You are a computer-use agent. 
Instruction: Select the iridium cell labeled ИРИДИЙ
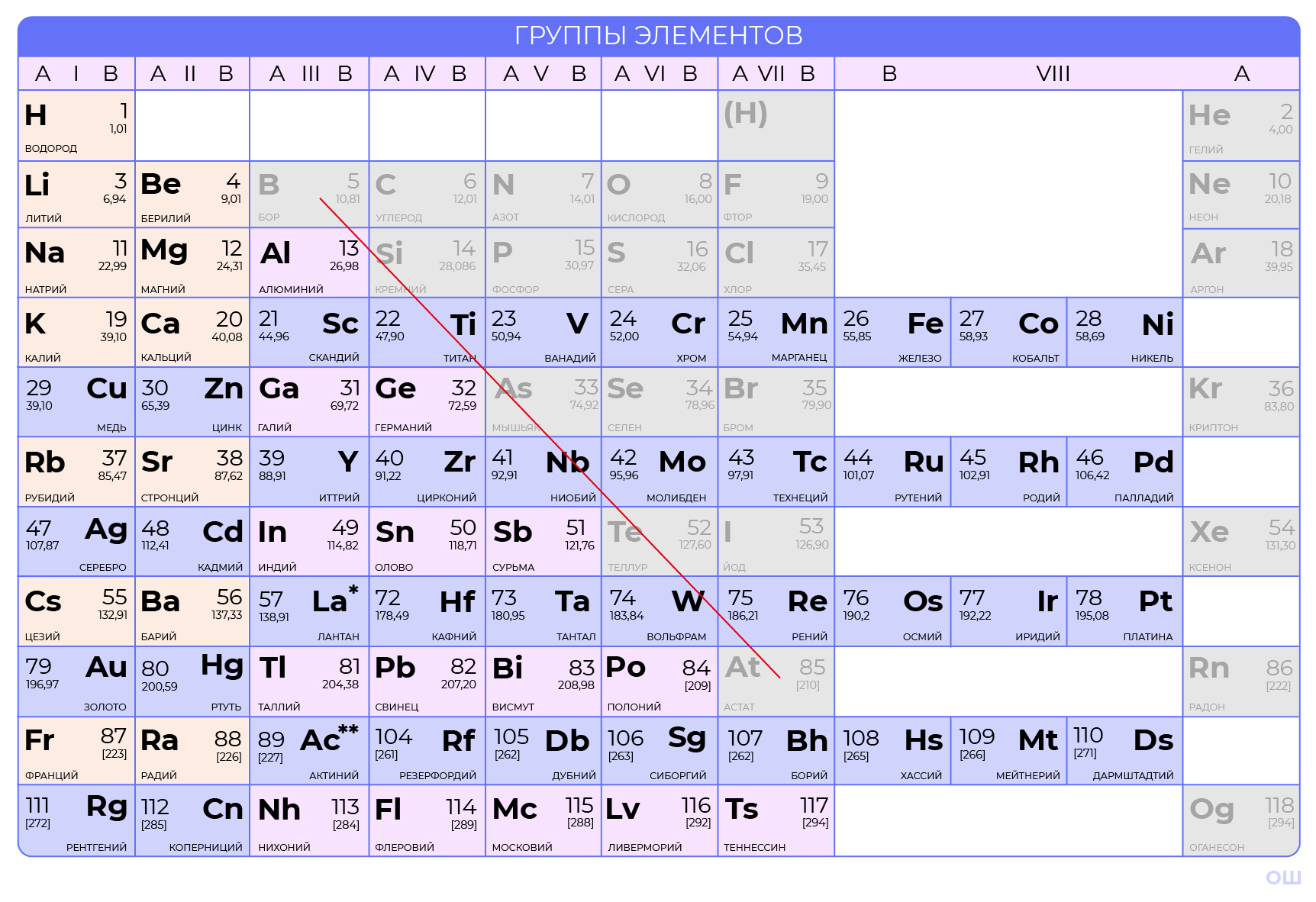(1009, 611)
